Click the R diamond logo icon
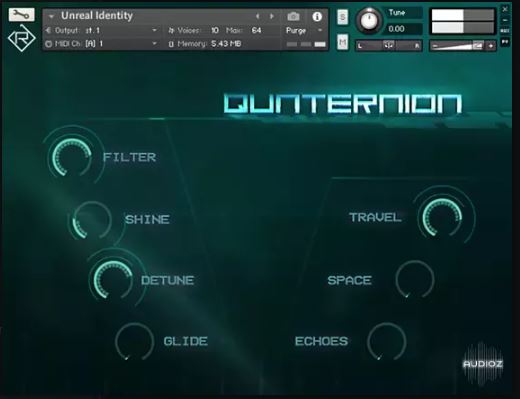The width and height of the screenshot is (520, 399). (22, 38)
